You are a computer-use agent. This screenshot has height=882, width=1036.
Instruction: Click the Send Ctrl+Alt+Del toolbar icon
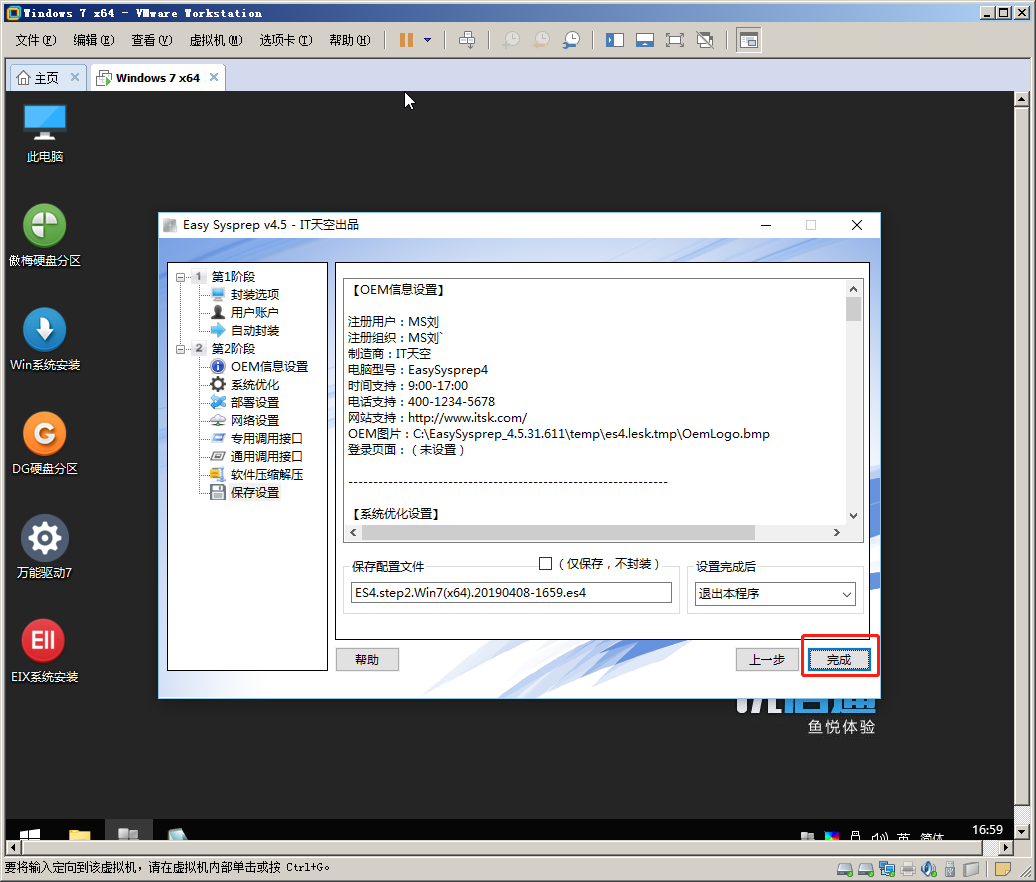pos(467,40)
